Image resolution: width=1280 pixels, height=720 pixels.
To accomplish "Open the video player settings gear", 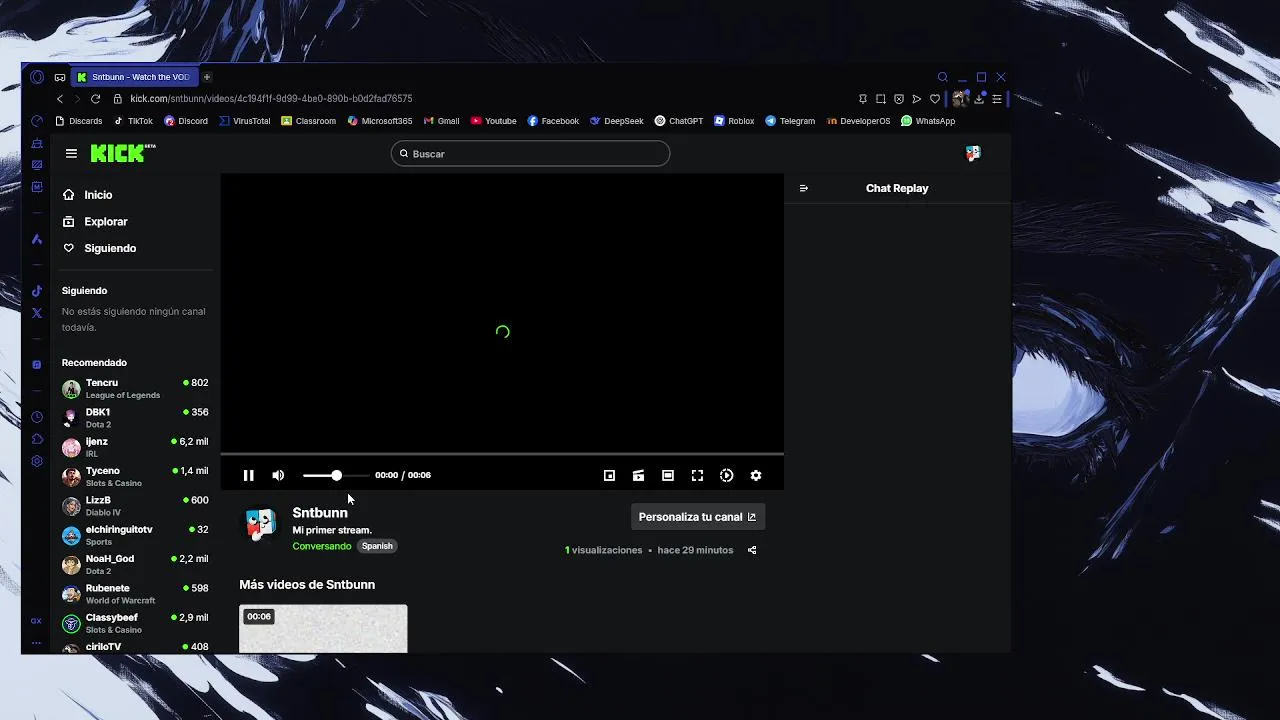I will pos(756,475).
